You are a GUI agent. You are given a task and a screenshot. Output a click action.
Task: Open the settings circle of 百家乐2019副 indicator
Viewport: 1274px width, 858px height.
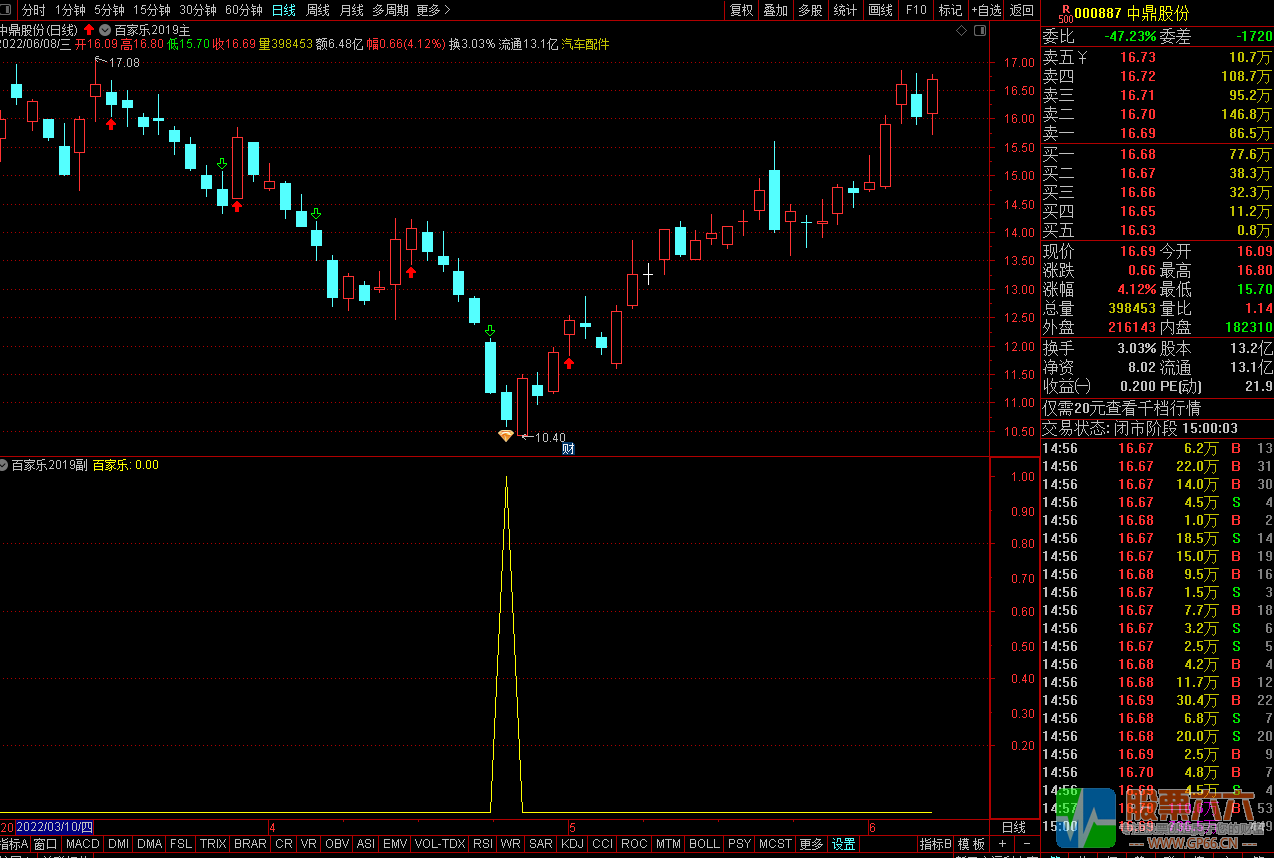4,465
